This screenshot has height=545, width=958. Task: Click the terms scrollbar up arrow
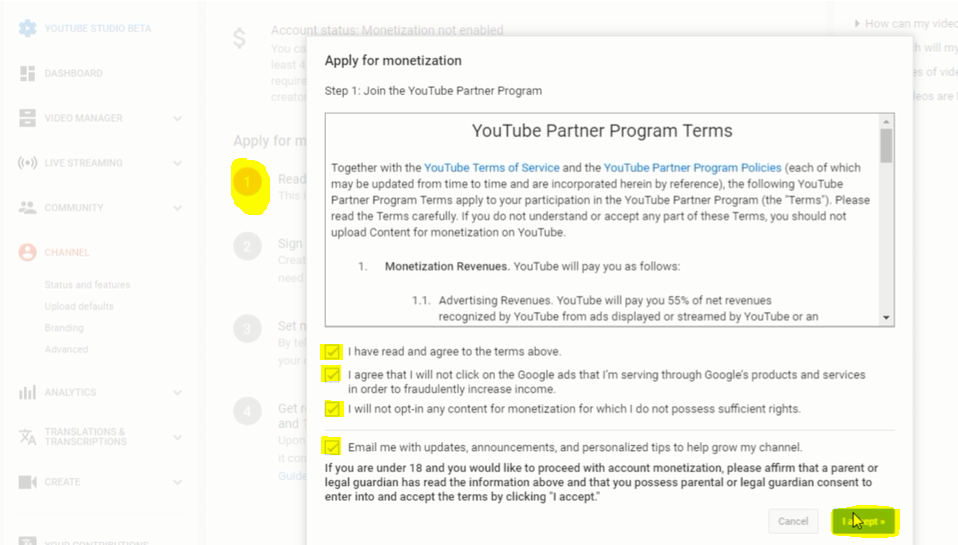[x=886, y=121]
